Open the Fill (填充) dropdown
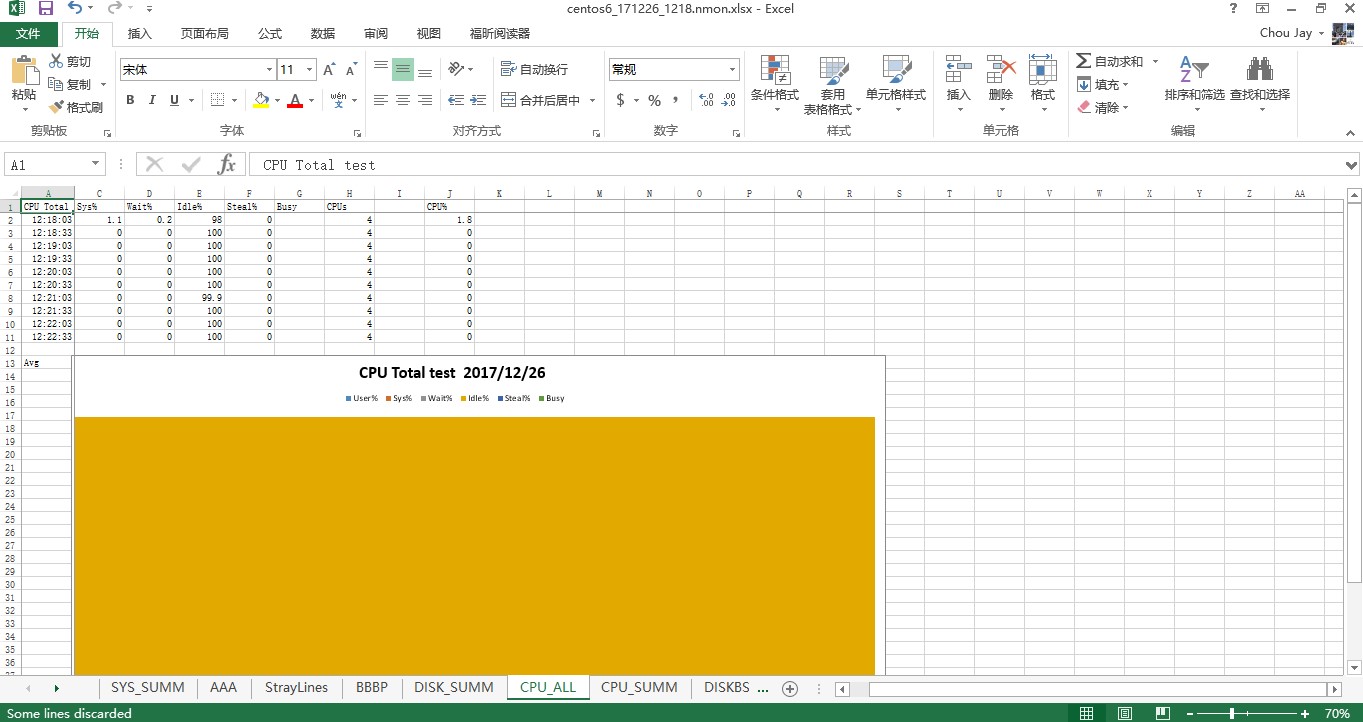 [x=1103, y=85]
